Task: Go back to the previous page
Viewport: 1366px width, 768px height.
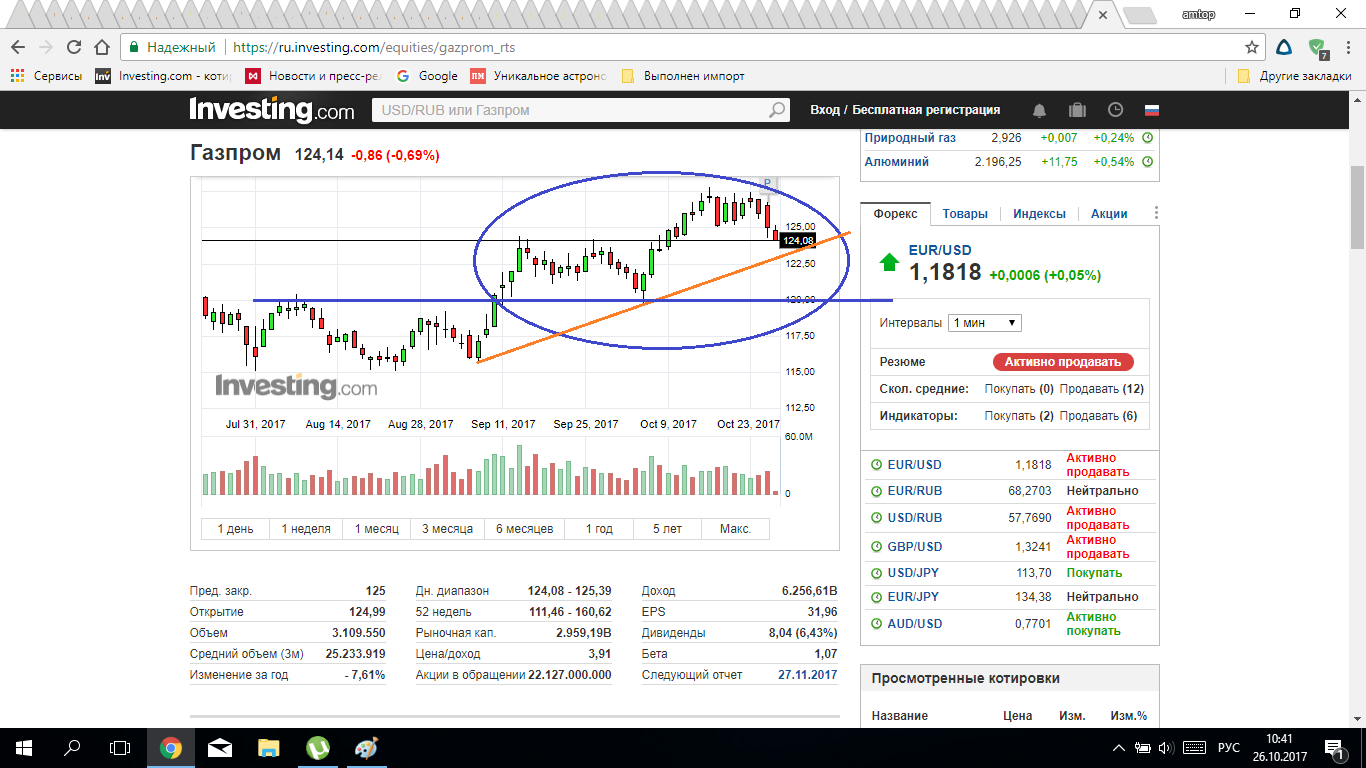Action: pyautogui.click(x=18, y=47)
